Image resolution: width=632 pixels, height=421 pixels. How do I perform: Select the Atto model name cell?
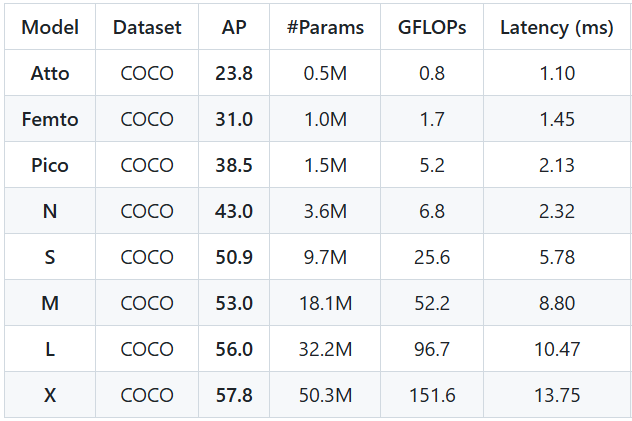[50, 73]
